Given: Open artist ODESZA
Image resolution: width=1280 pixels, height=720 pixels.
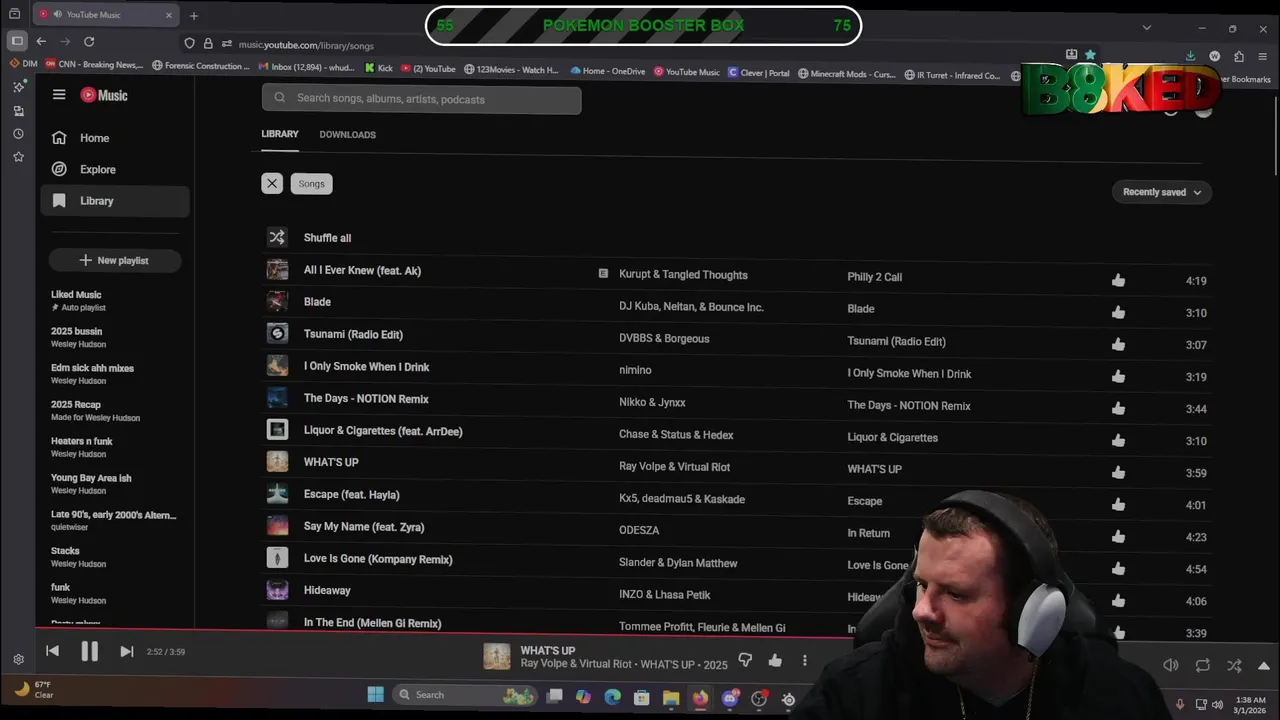Looking at the screenshot, I should pos(639,531).
